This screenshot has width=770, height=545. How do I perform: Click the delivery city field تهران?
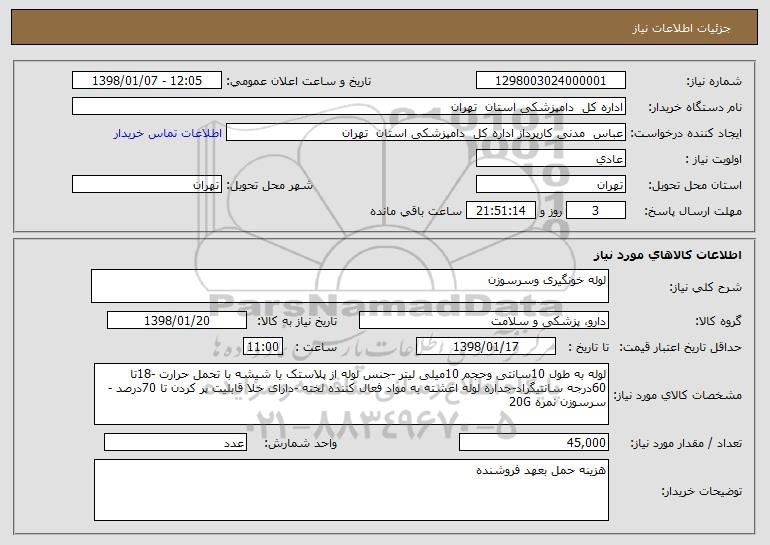(x=147, y=185)
